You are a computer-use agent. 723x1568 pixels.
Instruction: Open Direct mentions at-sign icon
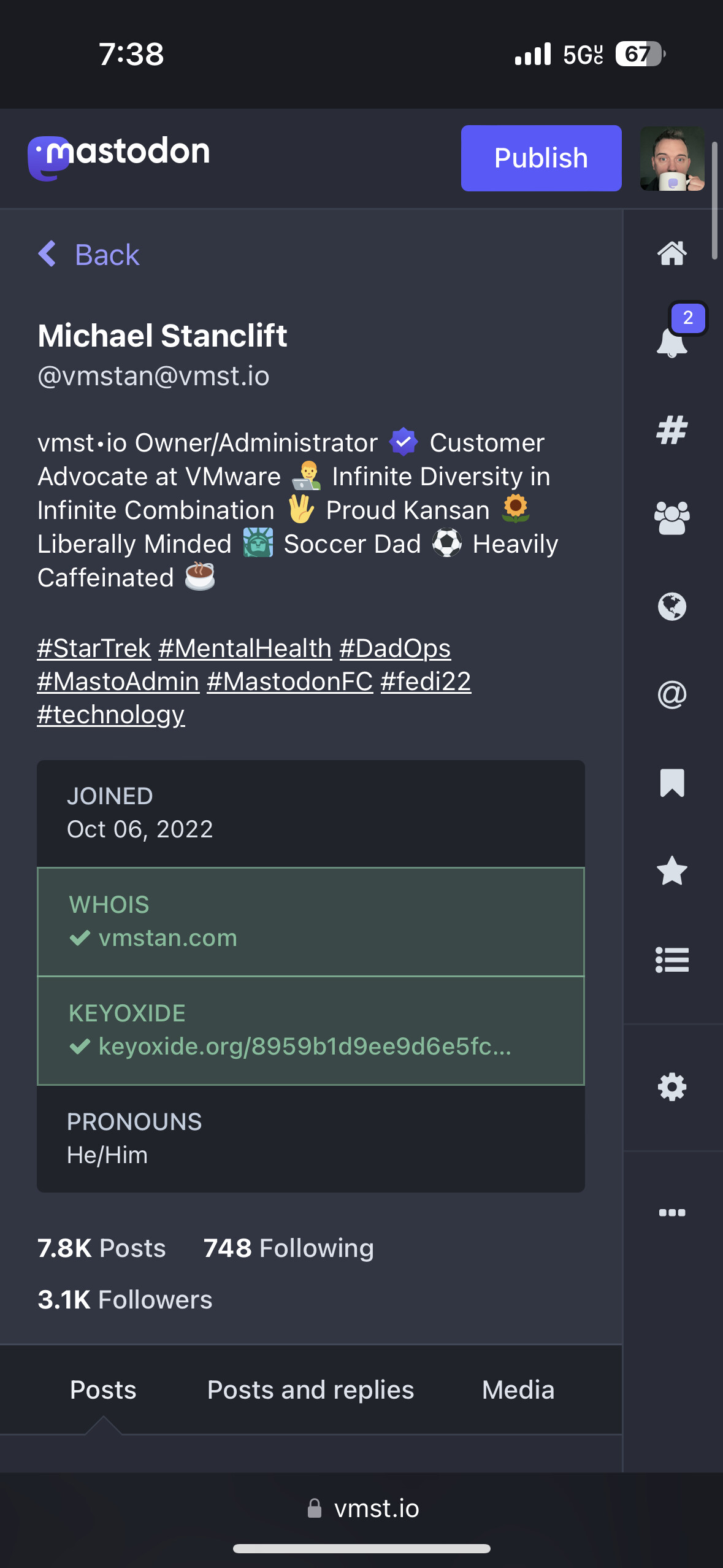point(672,695)
